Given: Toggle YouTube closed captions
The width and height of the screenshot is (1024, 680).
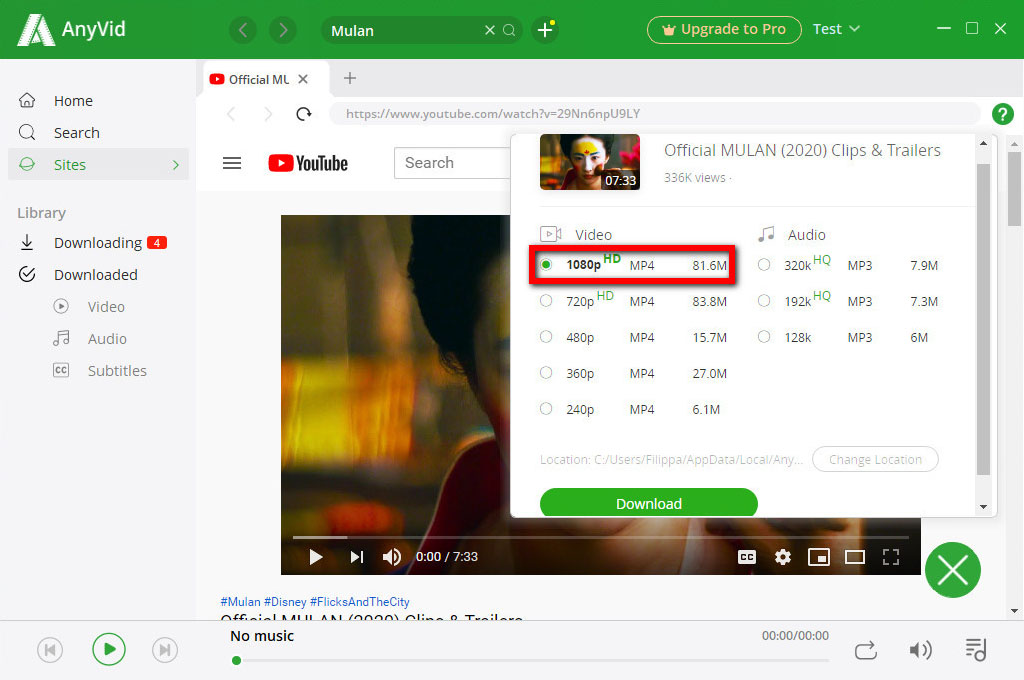Looking at the screenshot, I should click(747, 557).
